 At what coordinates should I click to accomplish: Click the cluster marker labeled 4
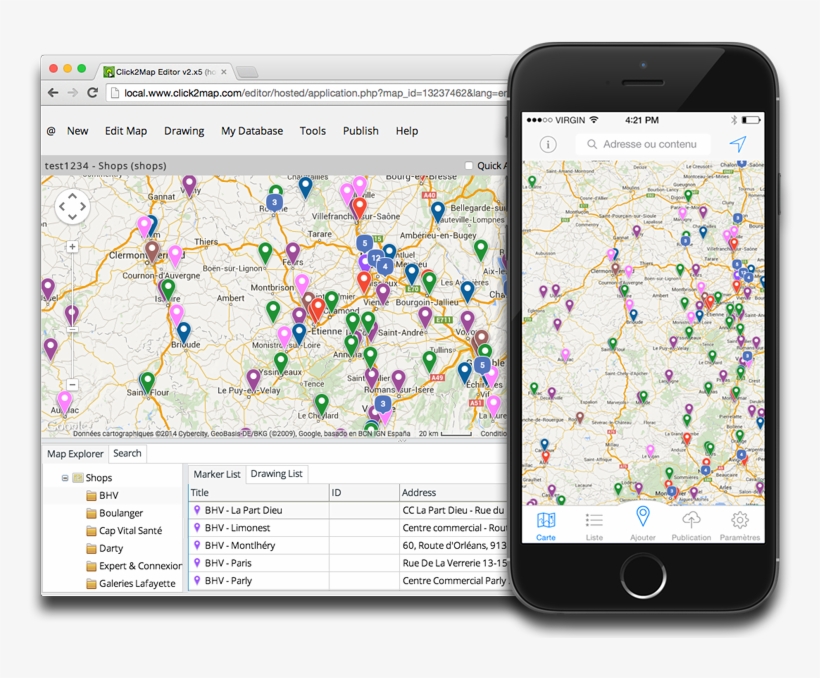[385, 266]
